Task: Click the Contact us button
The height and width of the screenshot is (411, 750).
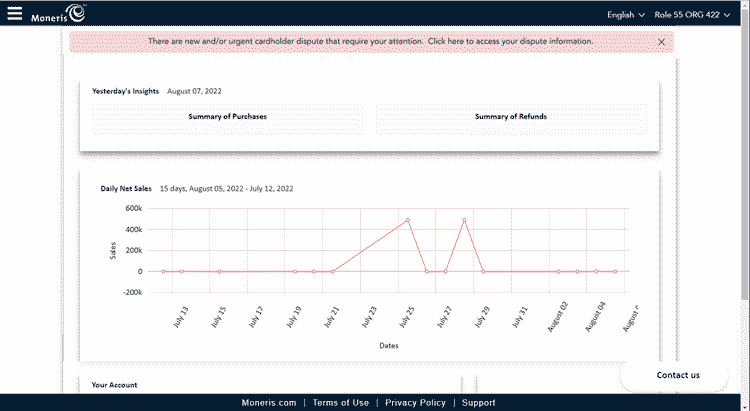Action: click(x=678, y=375)
